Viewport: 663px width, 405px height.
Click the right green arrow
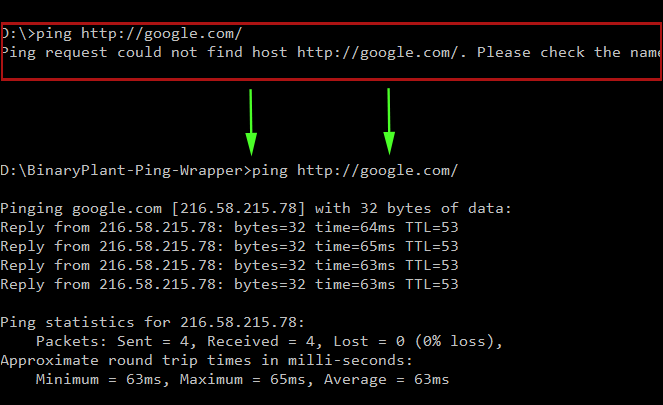click(389, 121)
